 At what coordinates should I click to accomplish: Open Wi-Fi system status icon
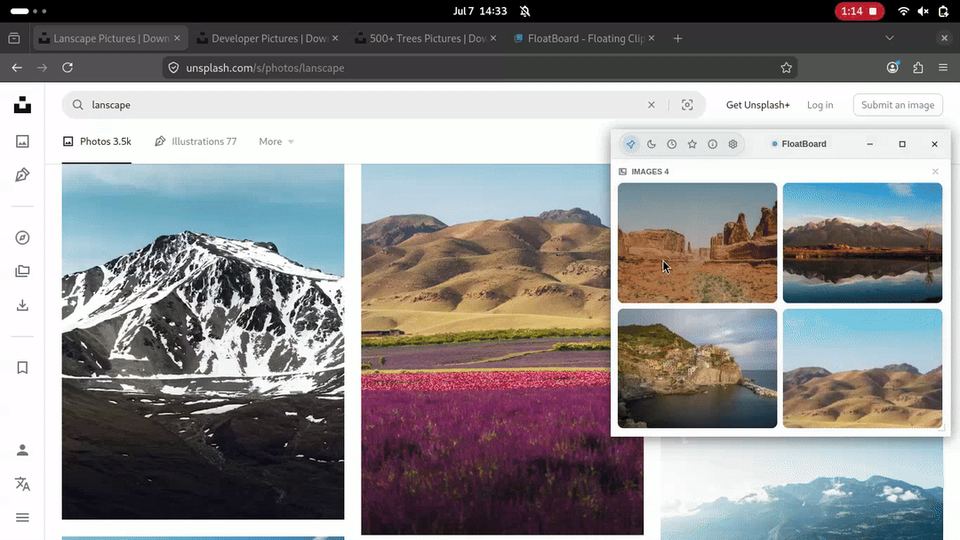[x=903, y=11]
